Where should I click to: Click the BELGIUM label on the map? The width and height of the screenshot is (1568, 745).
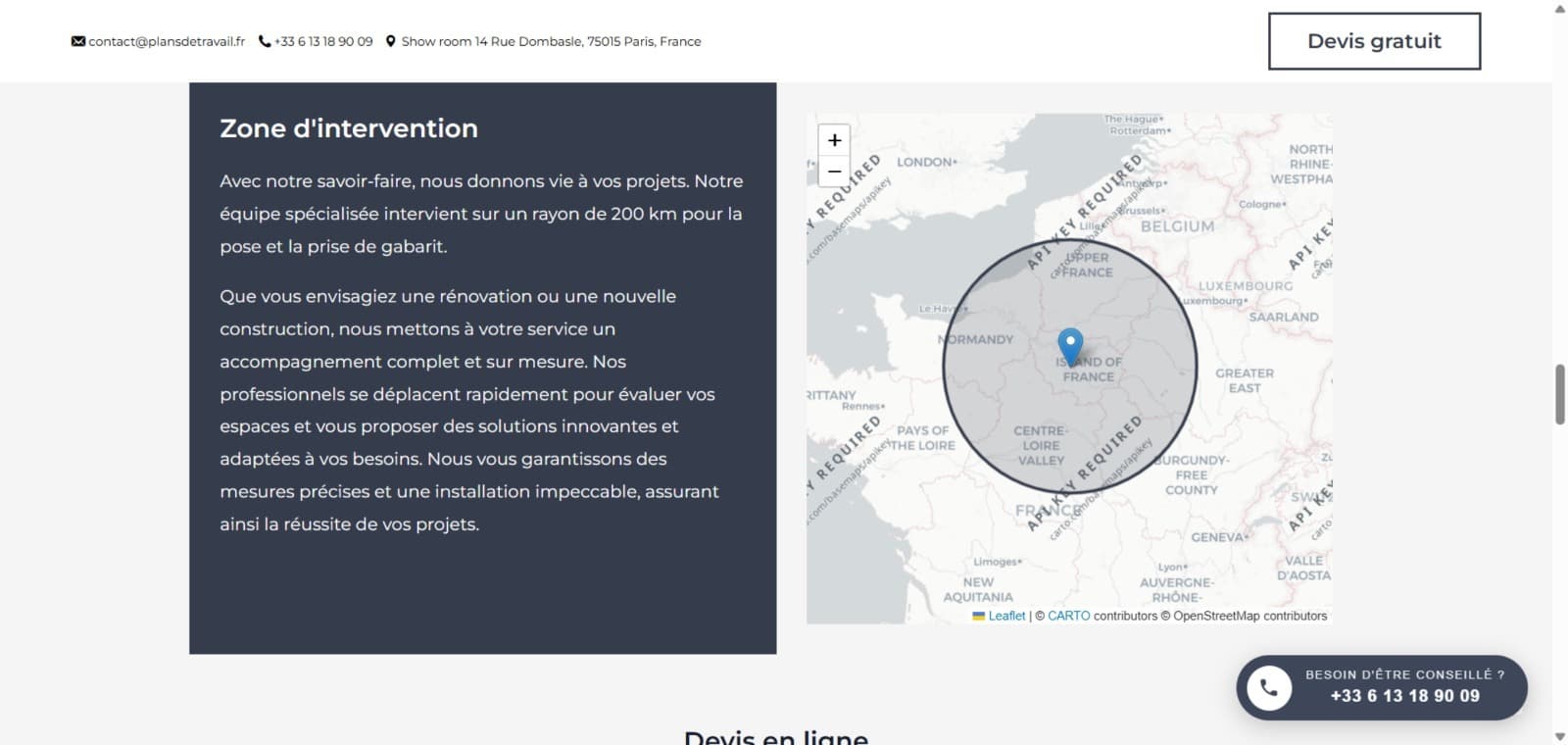coord(1177,226)
